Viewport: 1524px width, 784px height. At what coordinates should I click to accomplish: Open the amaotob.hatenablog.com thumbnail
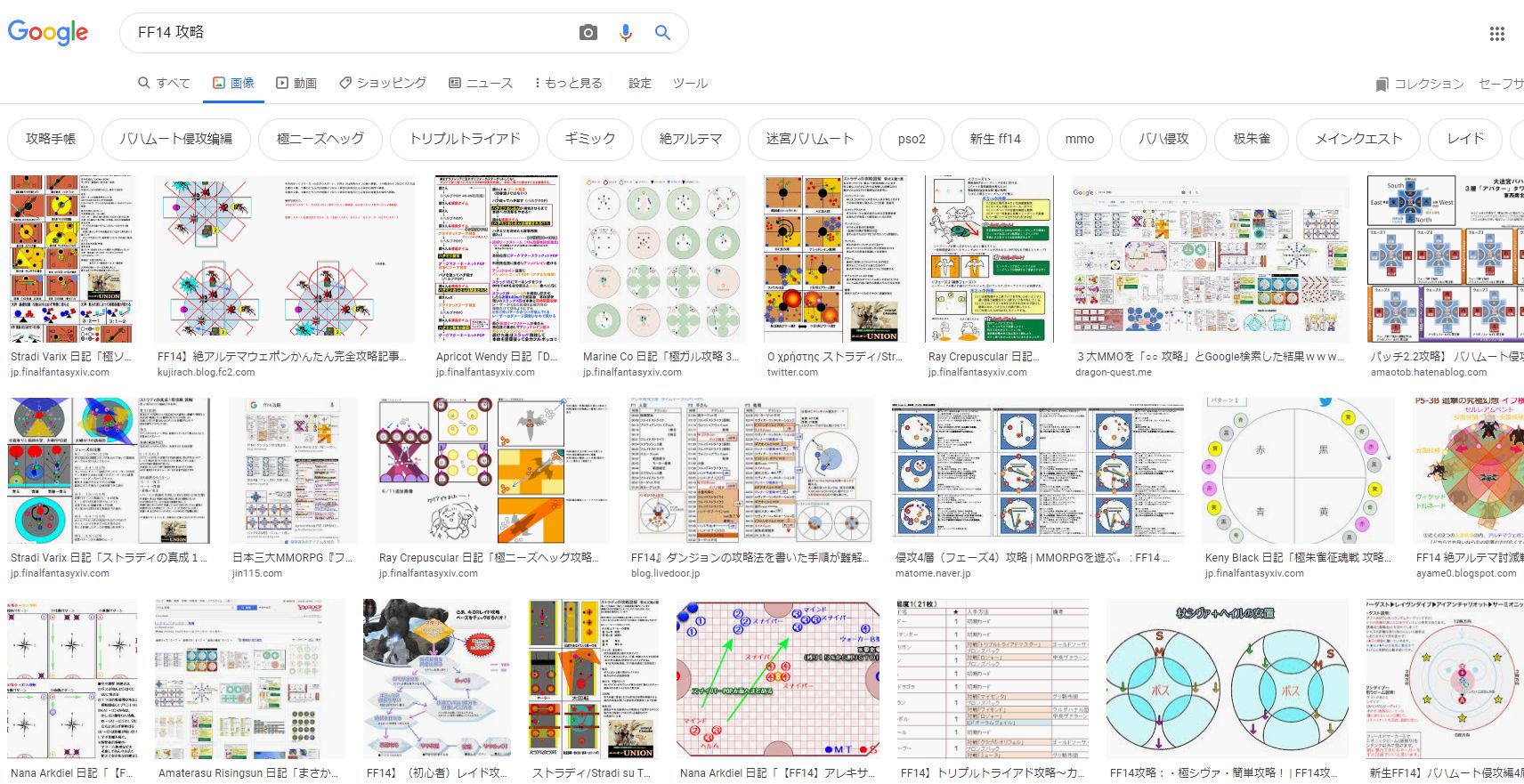point(1446,258)
